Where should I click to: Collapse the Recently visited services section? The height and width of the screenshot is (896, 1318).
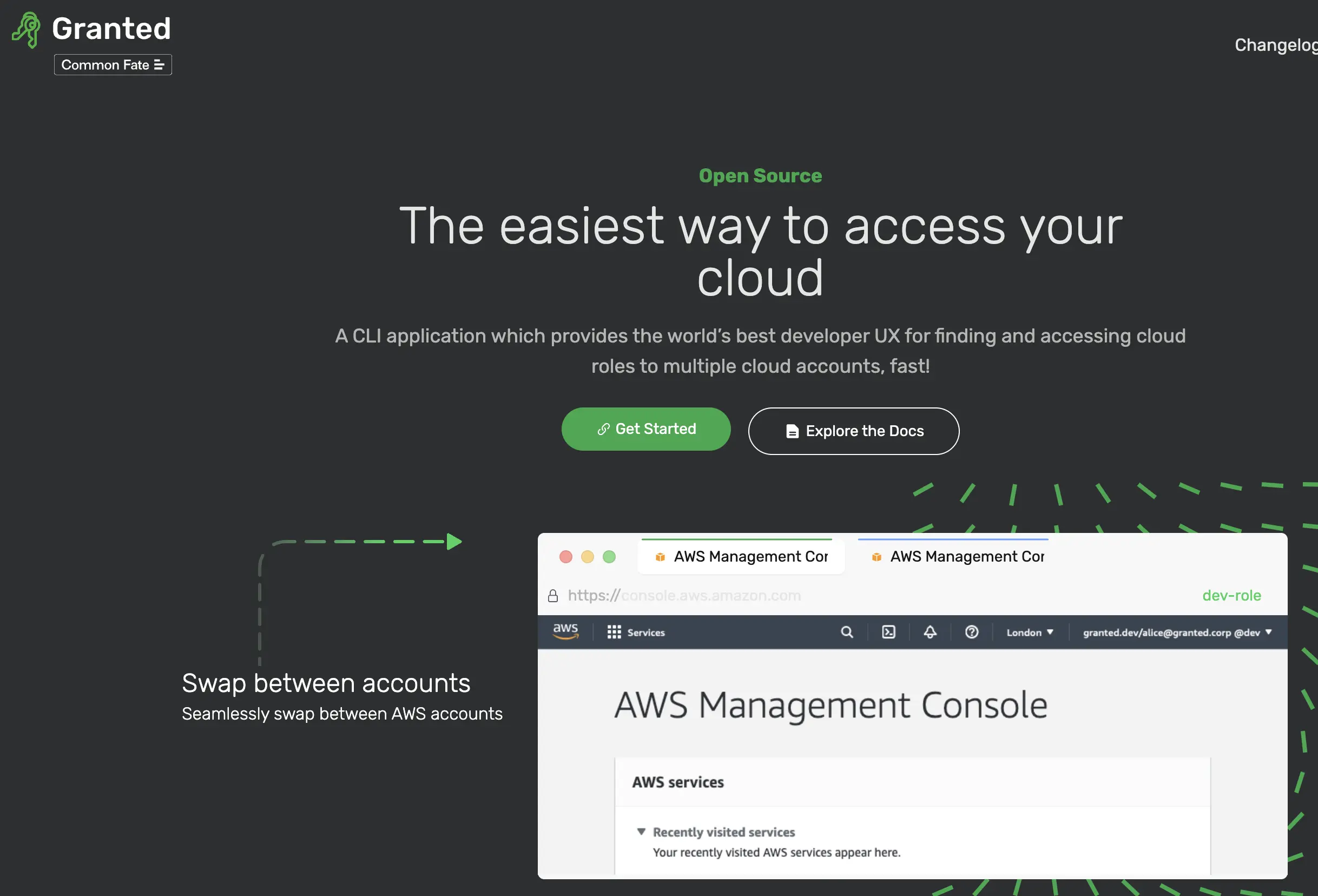coord(641,832)
